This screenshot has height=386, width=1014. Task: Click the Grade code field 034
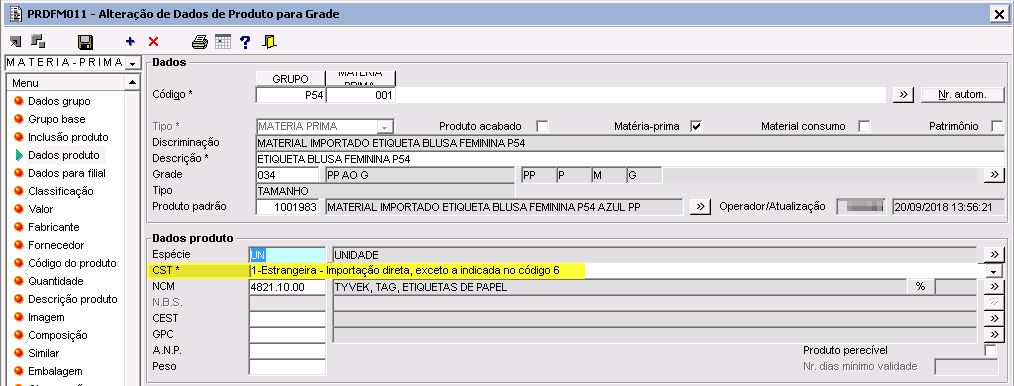[x=288, y=175]
